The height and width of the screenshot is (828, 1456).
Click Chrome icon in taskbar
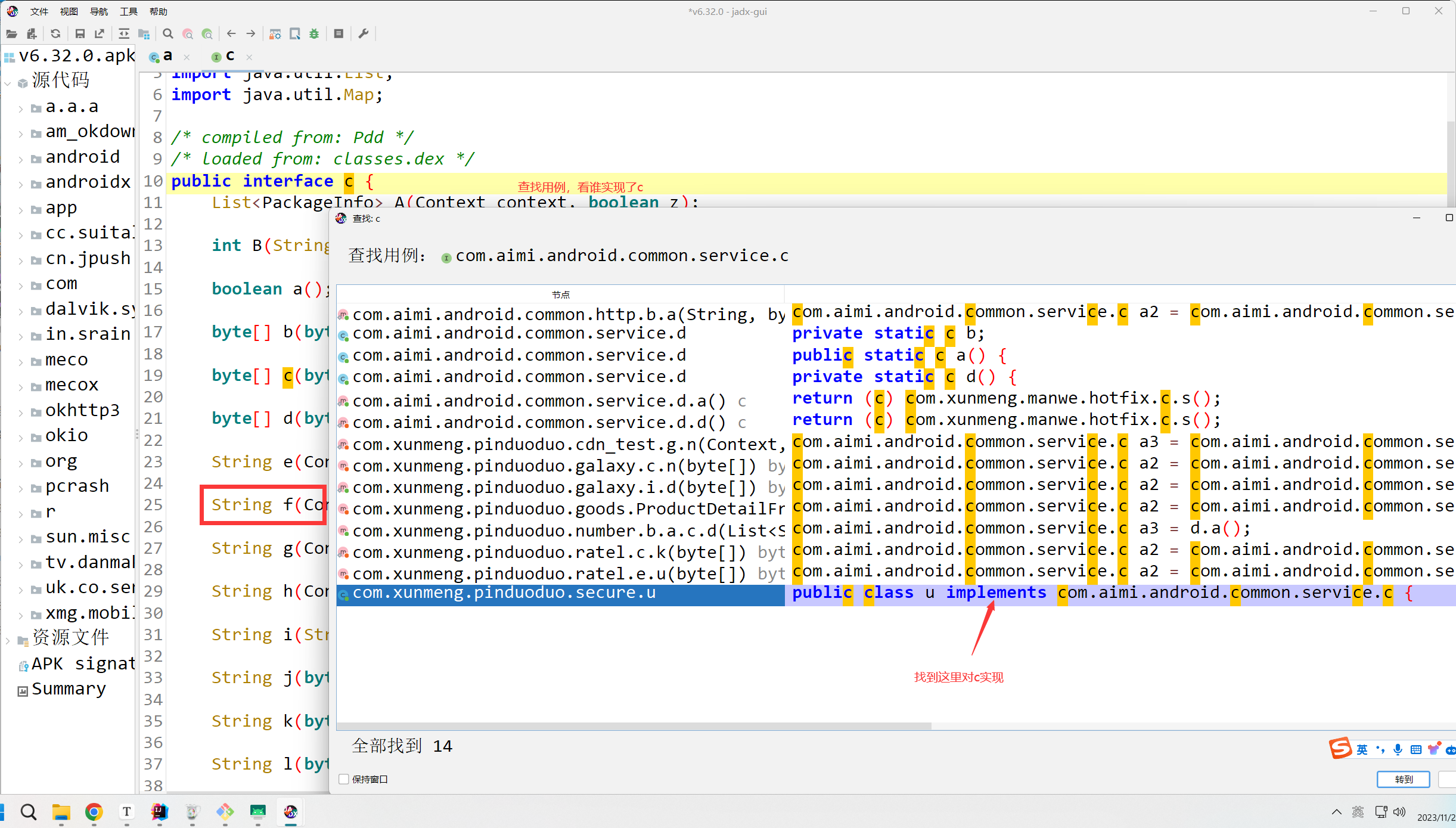pos(94,812)
